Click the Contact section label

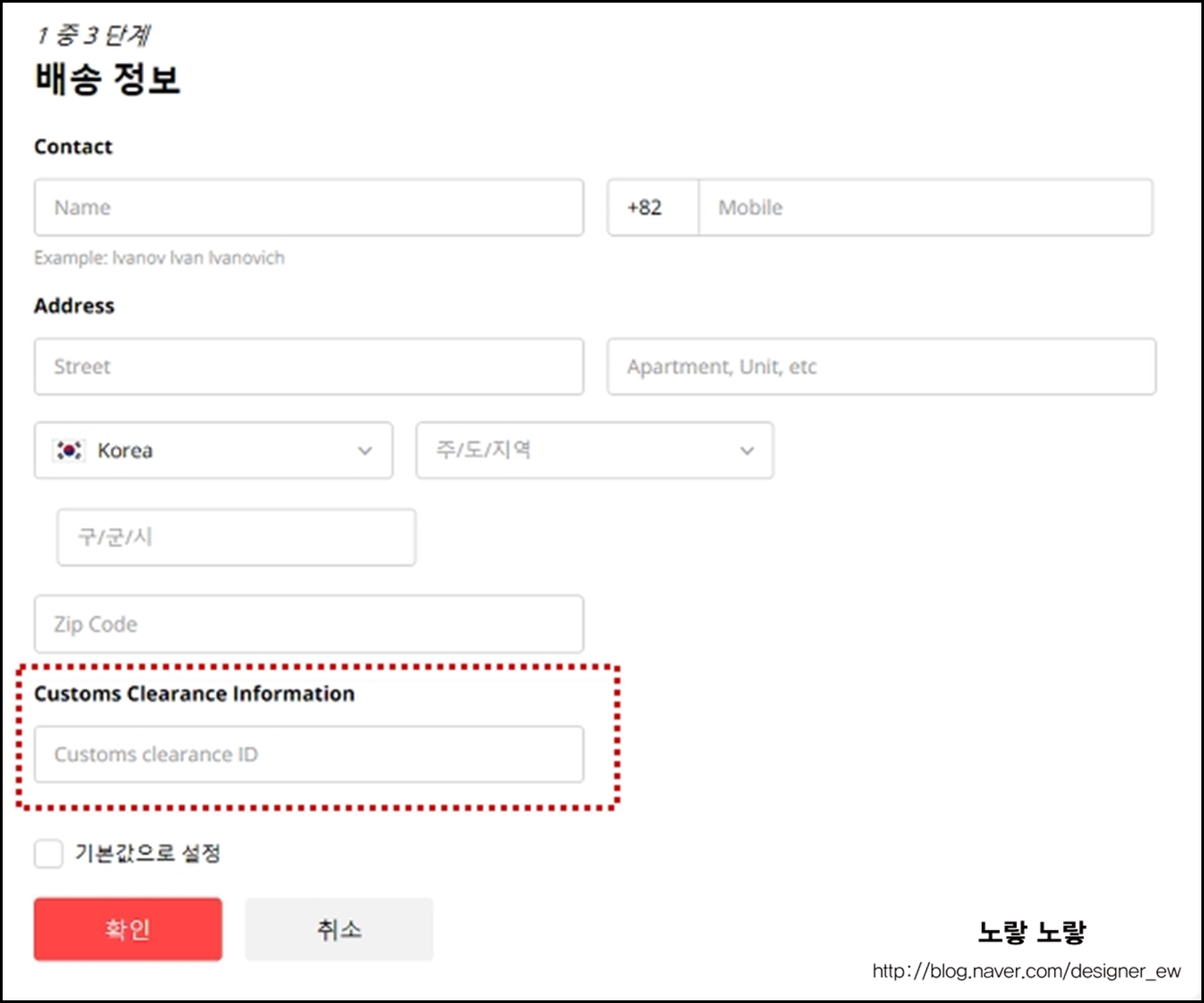click(x=74, y=146)
